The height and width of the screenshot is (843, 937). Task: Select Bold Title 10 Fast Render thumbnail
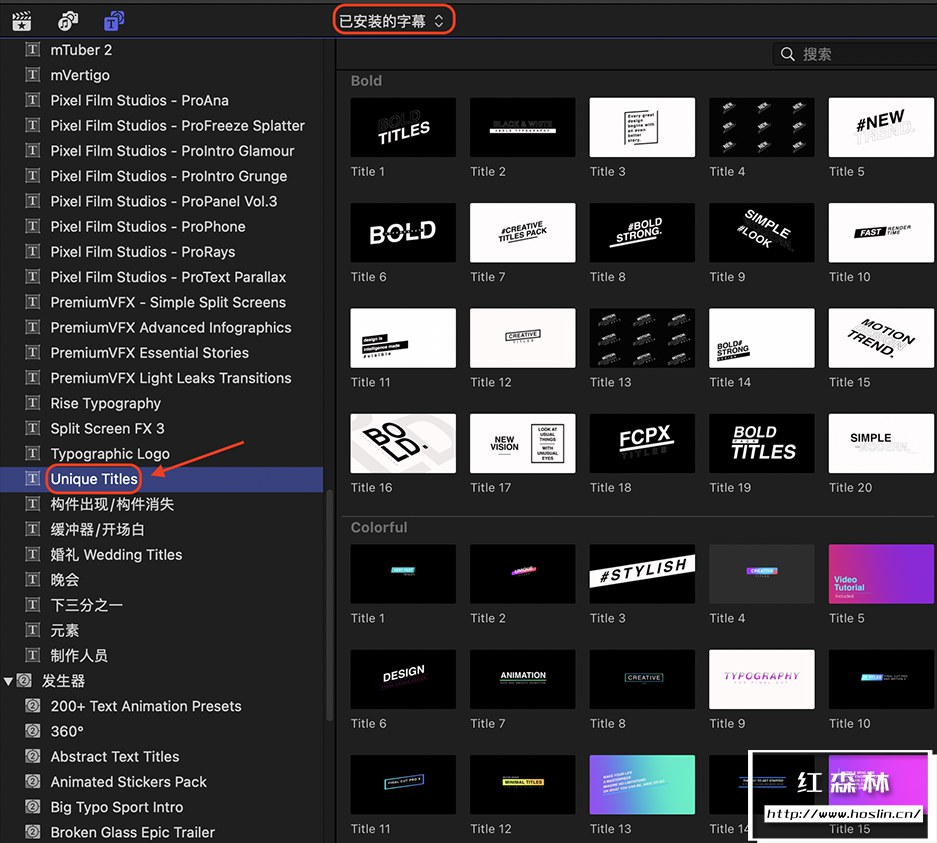(881, 232)
